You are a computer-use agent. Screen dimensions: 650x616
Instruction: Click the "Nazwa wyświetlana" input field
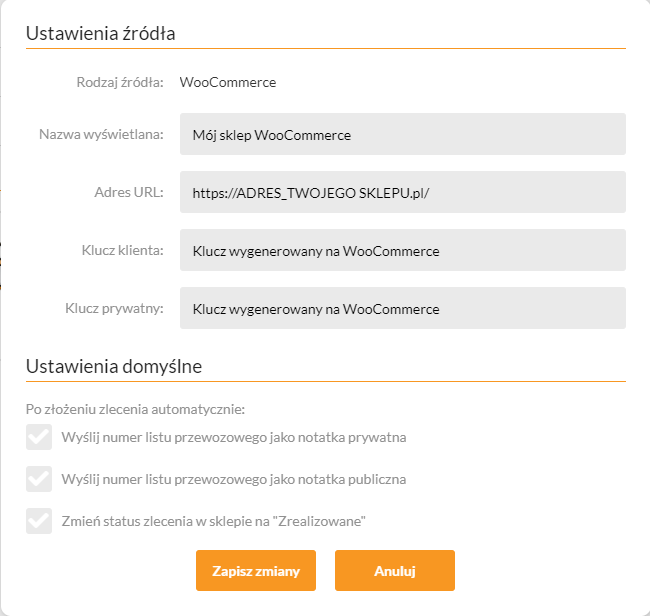(x=402, y=134)
